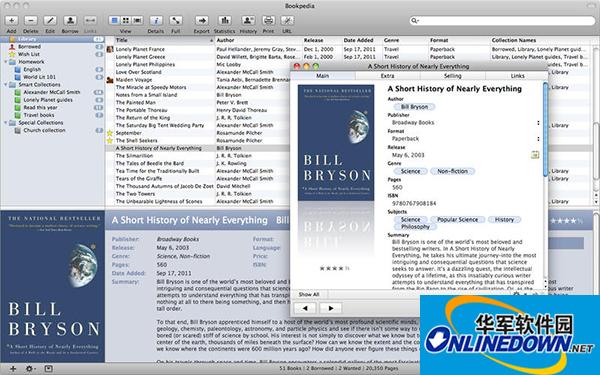This screenshot has width=600, height=375.
Task: Select the starred September row
Action: click(198, 133)
